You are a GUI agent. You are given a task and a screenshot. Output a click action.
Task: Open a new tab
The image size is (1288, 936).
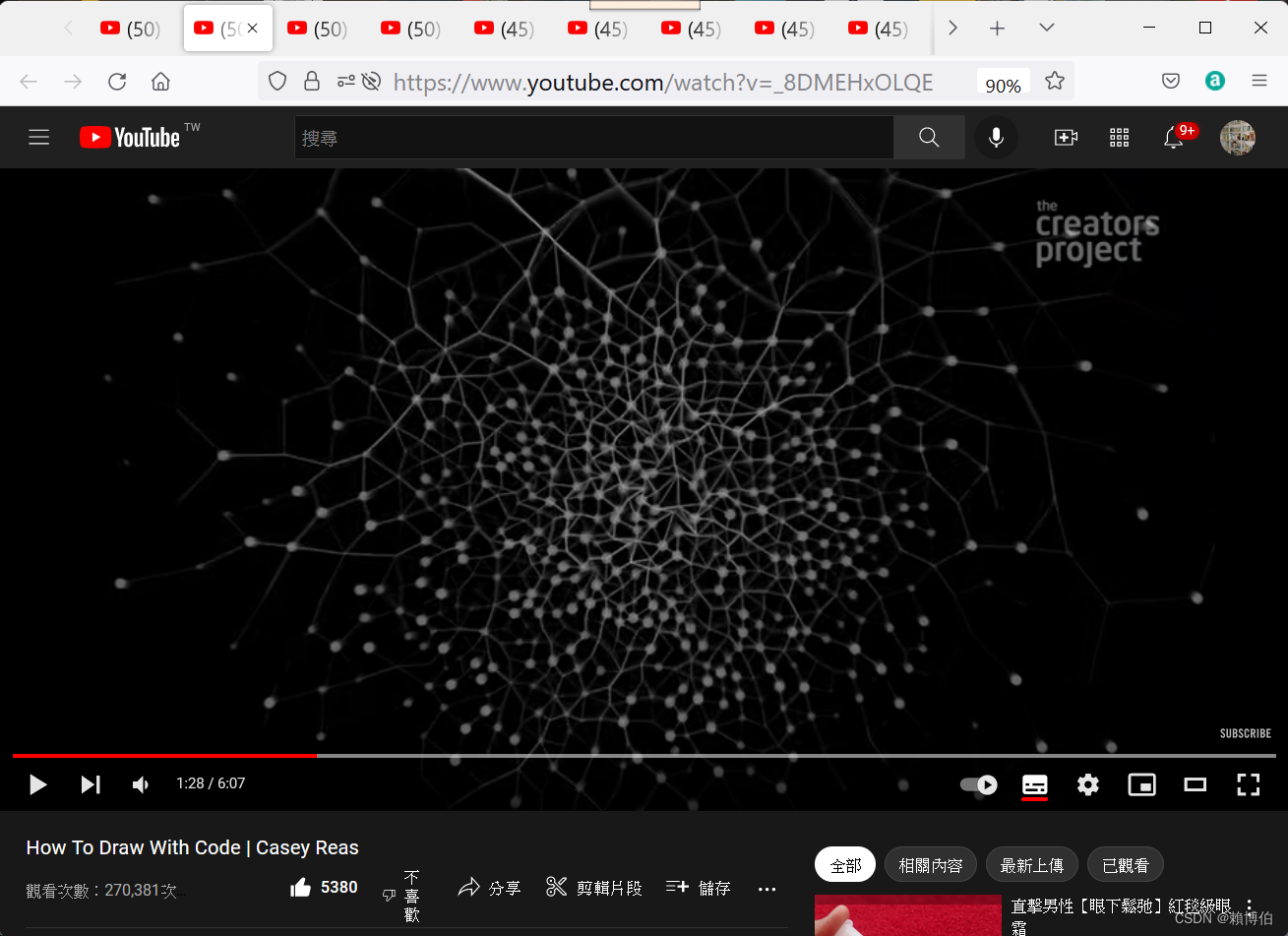pyautogui.click(x=997, y=29)
